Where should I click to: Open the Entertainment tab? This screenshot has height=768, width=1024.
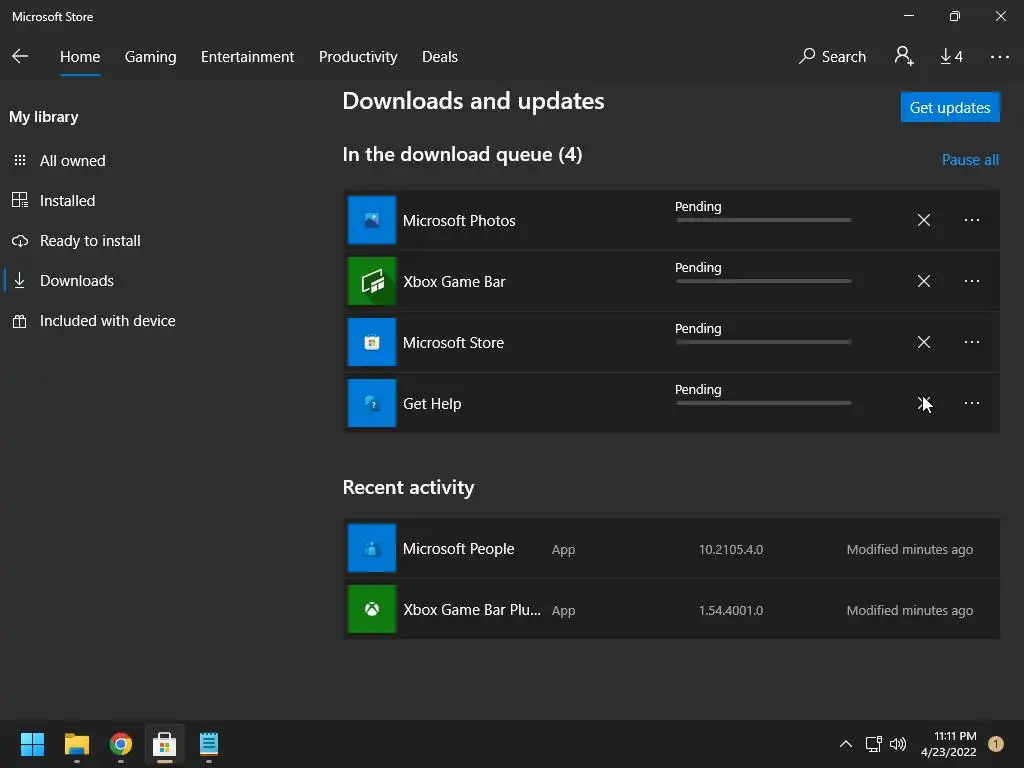click(x=248, y=57)
